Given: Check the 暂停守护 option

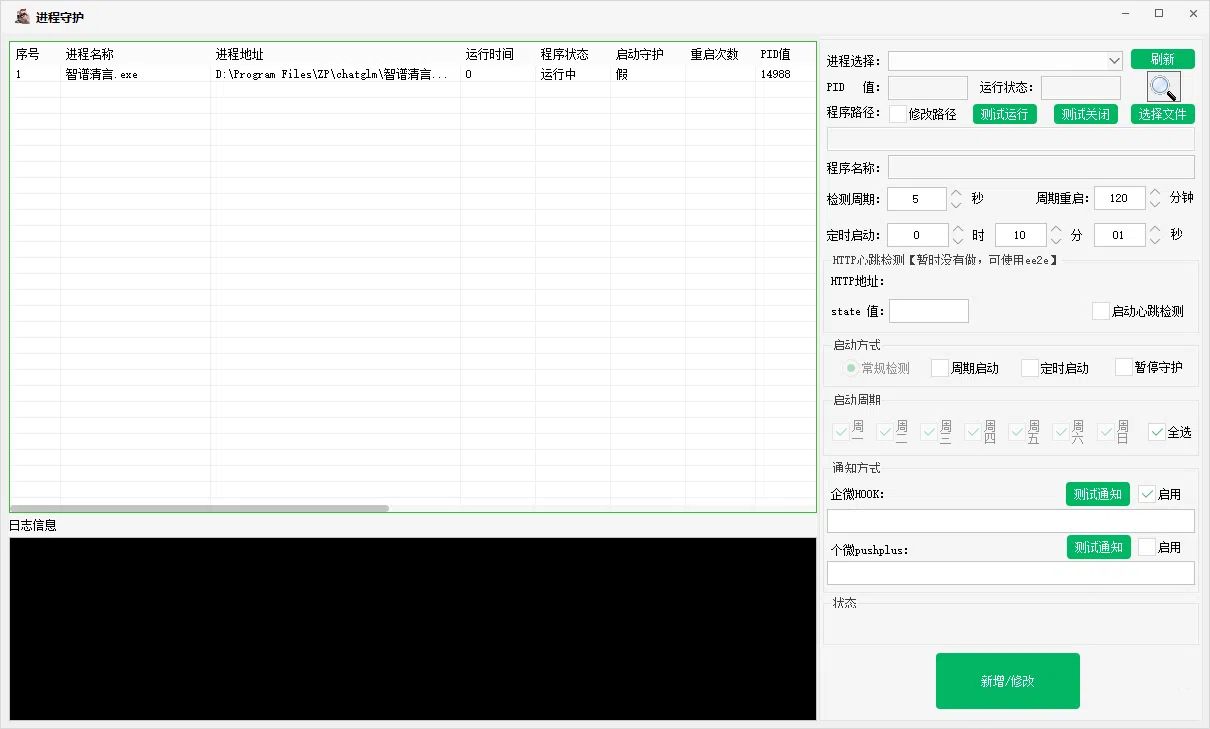Looking at the screenshot, I should pyautogui.click(x=1124, y=367).
